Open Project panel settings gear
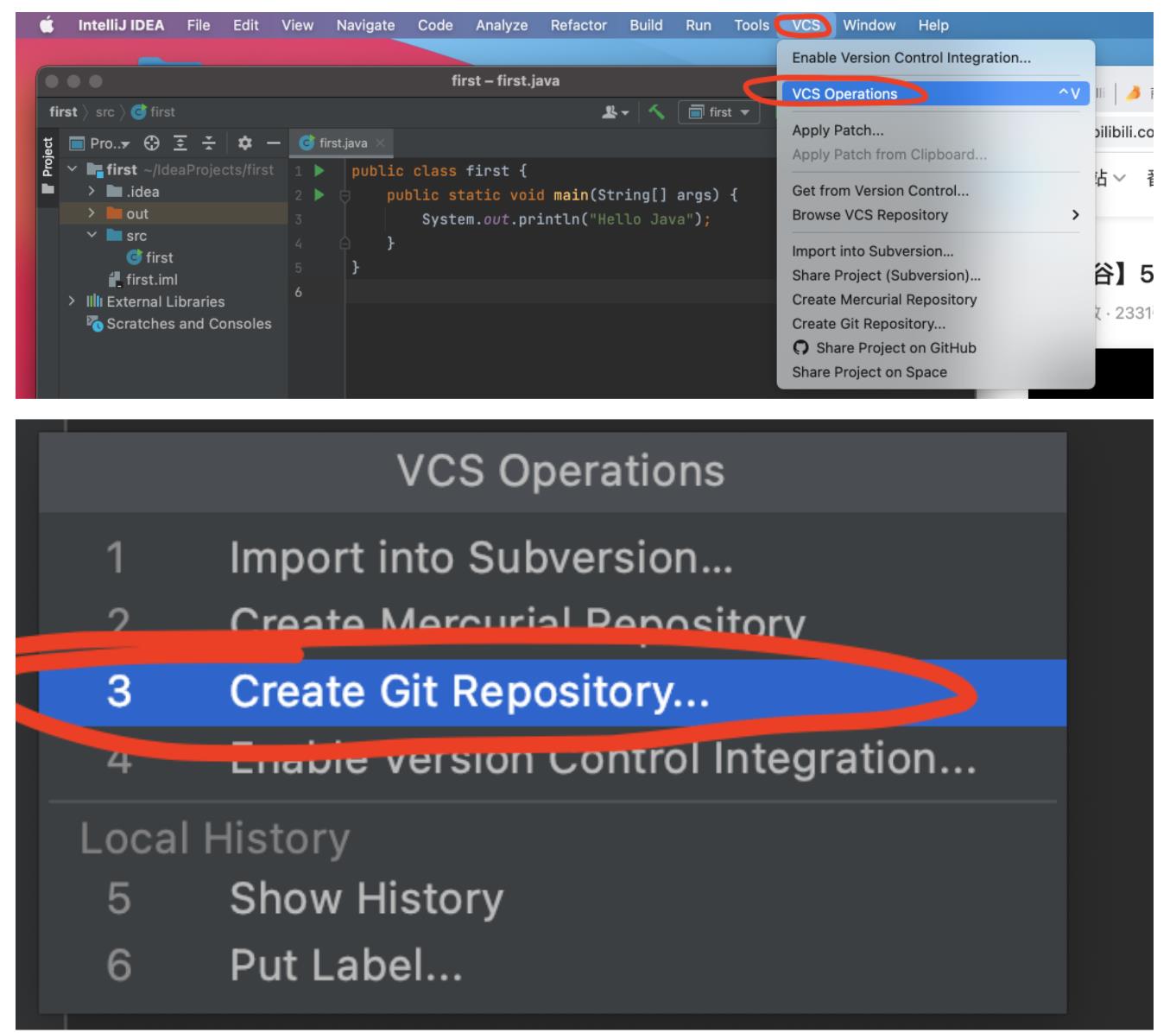 (244, 143)
